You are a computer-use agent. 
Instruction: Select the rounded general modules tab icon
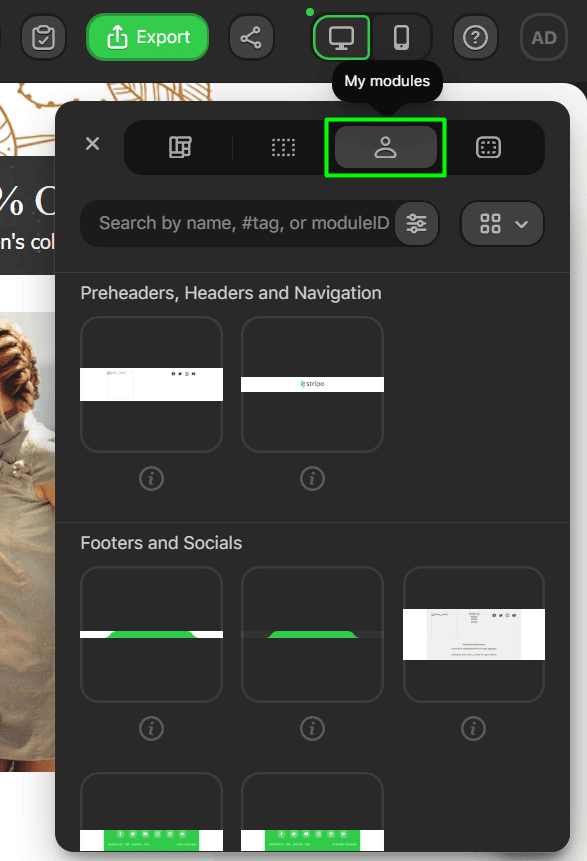click(488, 147)
